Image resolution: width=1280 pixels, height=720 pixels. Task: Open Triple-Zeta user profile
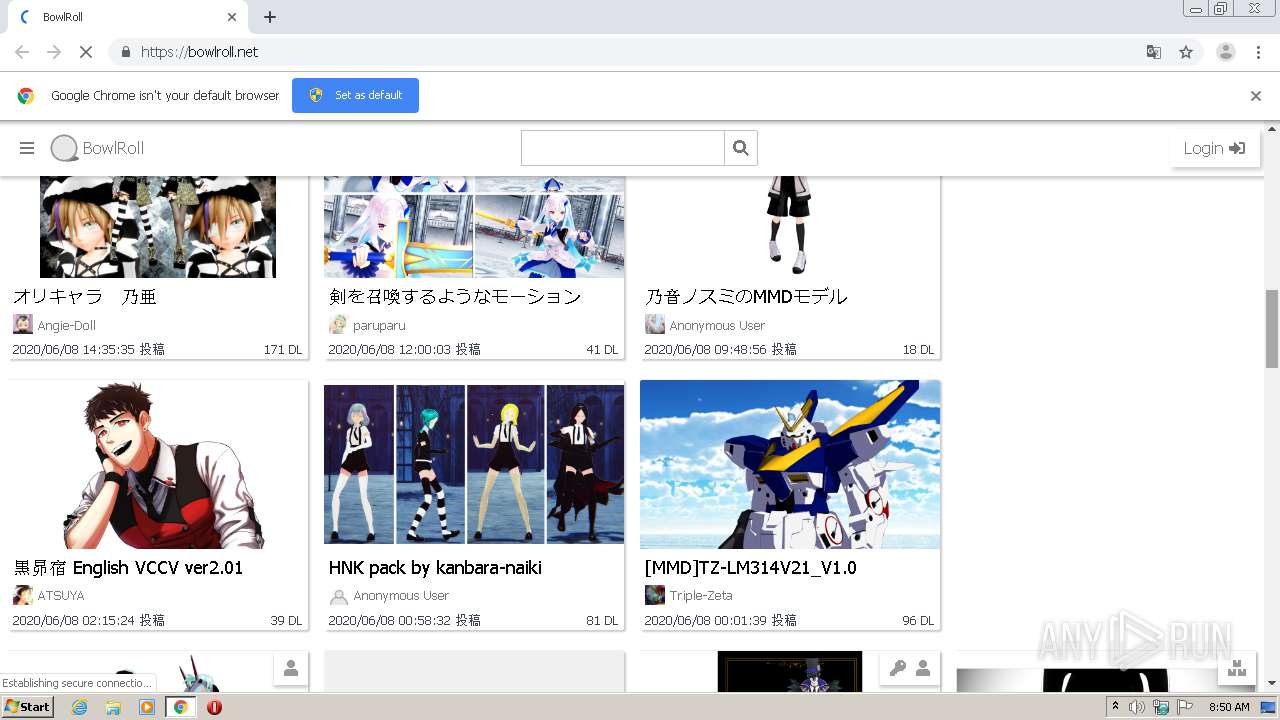point(701,596)
